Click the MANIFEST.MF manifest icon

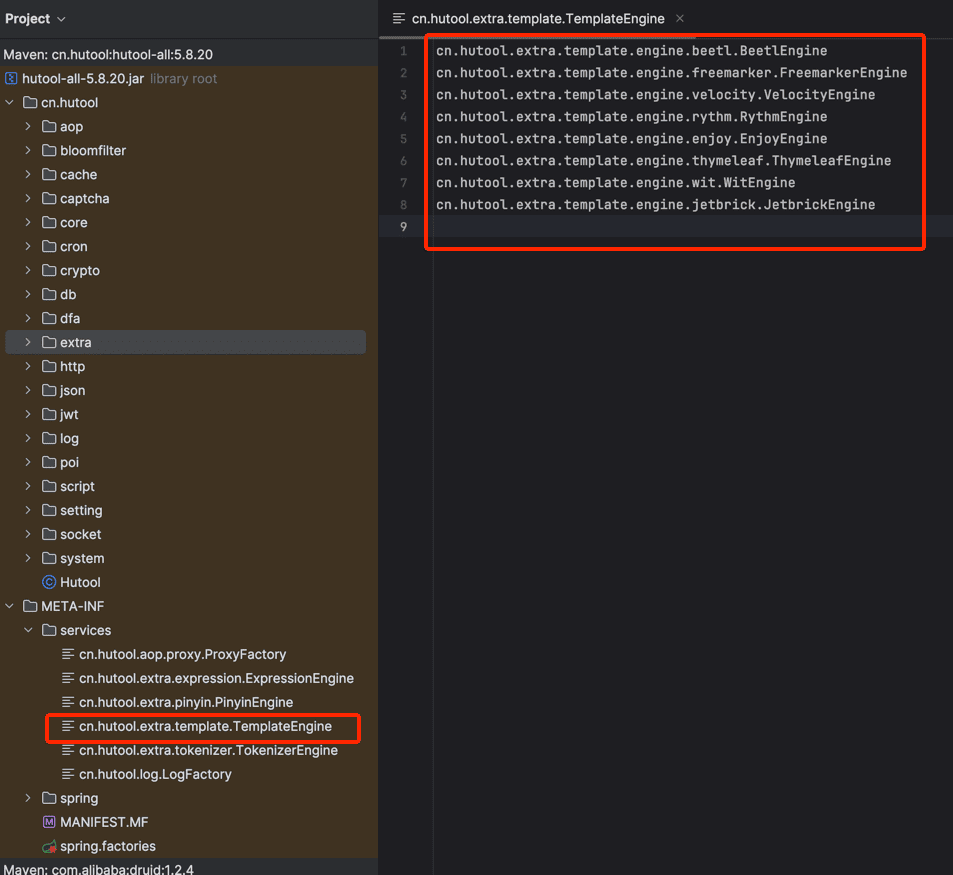tap(49, 822)
